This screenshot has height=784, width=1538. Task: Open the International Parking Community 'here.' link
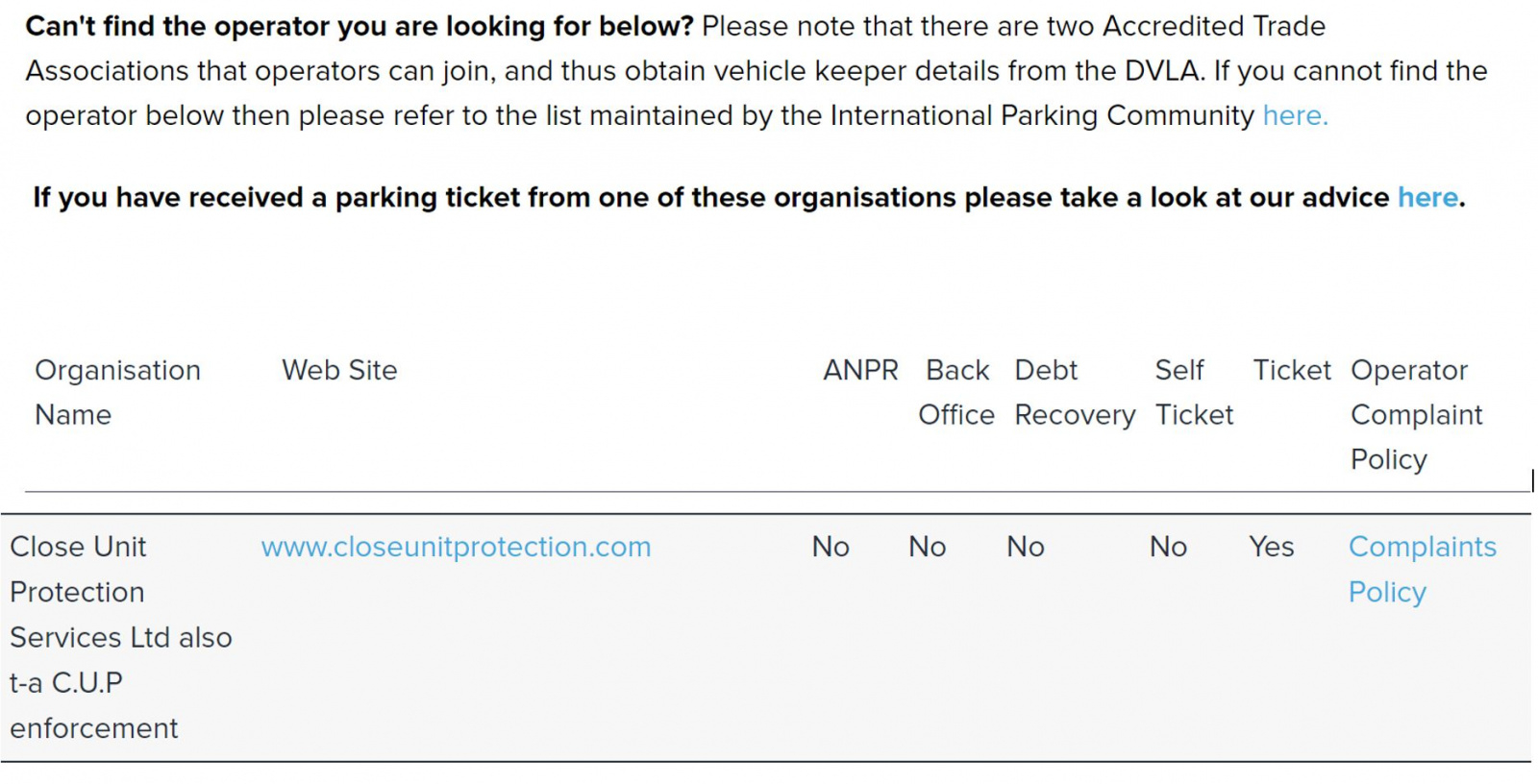[x=1295, y=115]
